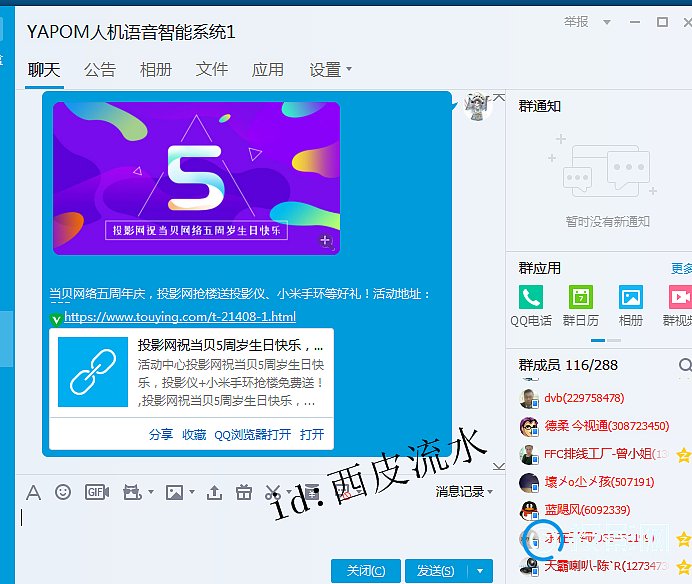Image resolution: width=692 pixels, height=584 pixels.
Task: Switch to the 相册 tab
Action: tap(156, 70)
